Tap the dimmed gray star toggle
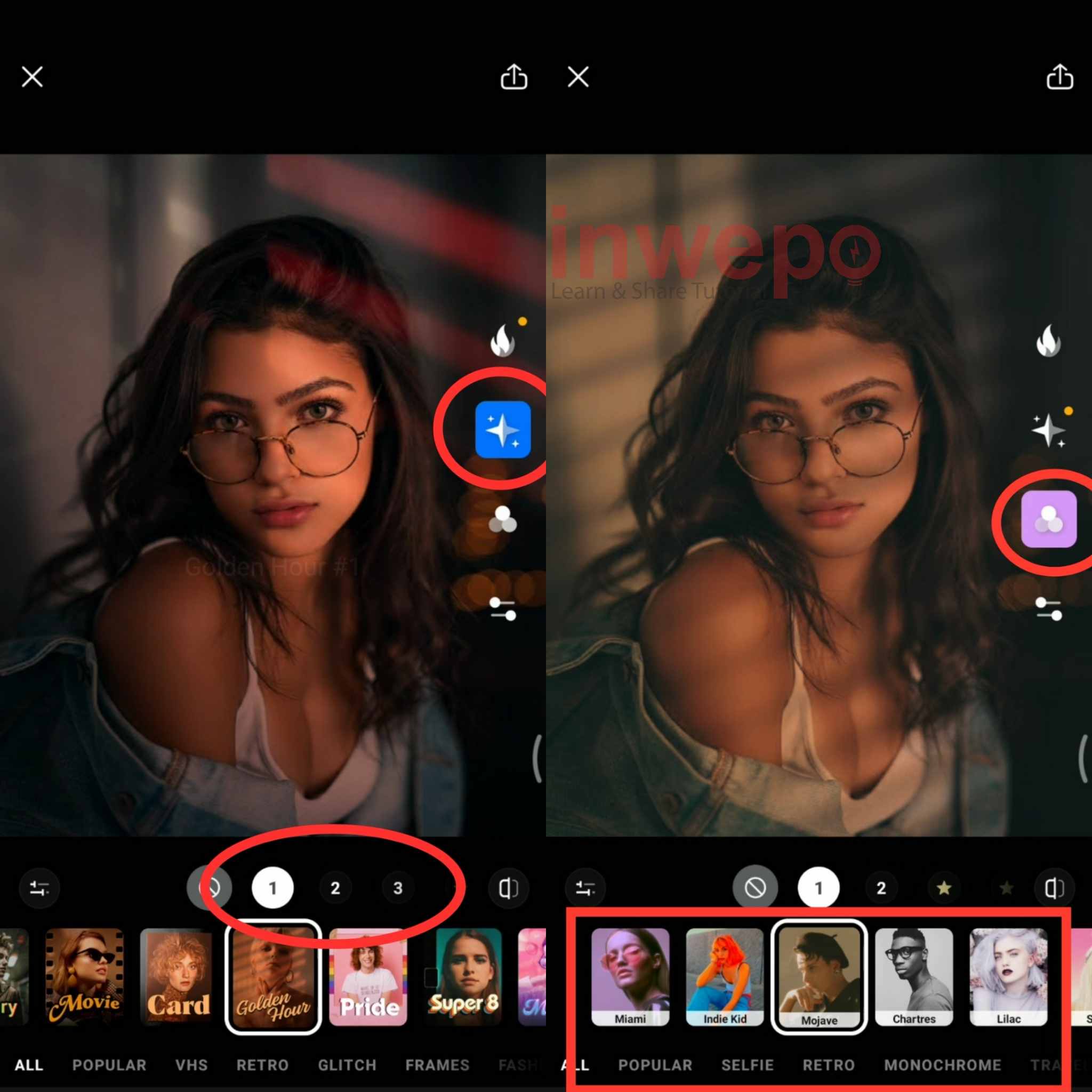 tap(1006, 887)
